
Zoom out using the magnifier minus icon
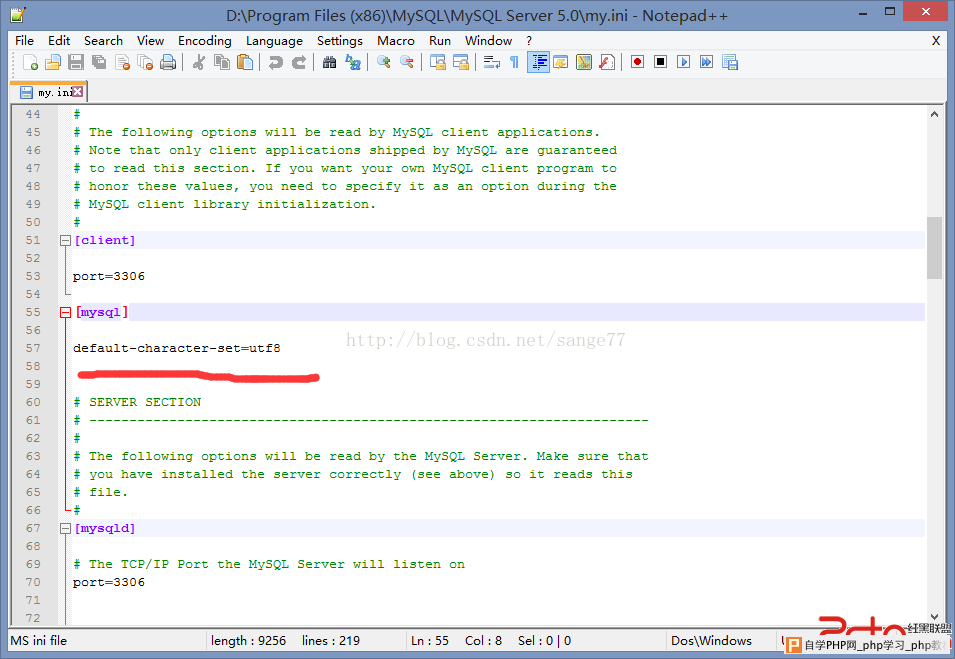[x=407, y=62]
